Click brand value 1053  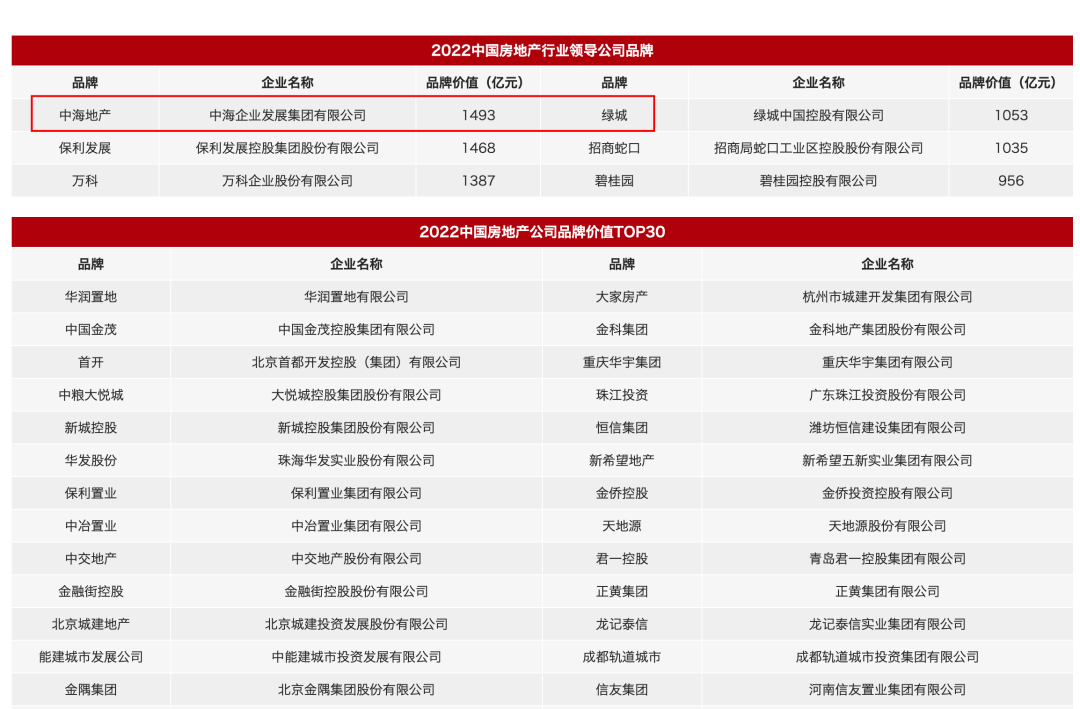pyautogui.click(x=1011, y=115)
